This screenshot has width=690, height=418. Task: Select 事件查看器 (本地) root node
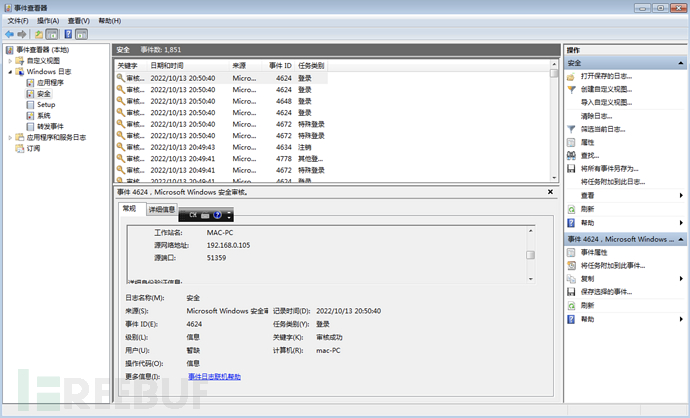tap(43, 50)
